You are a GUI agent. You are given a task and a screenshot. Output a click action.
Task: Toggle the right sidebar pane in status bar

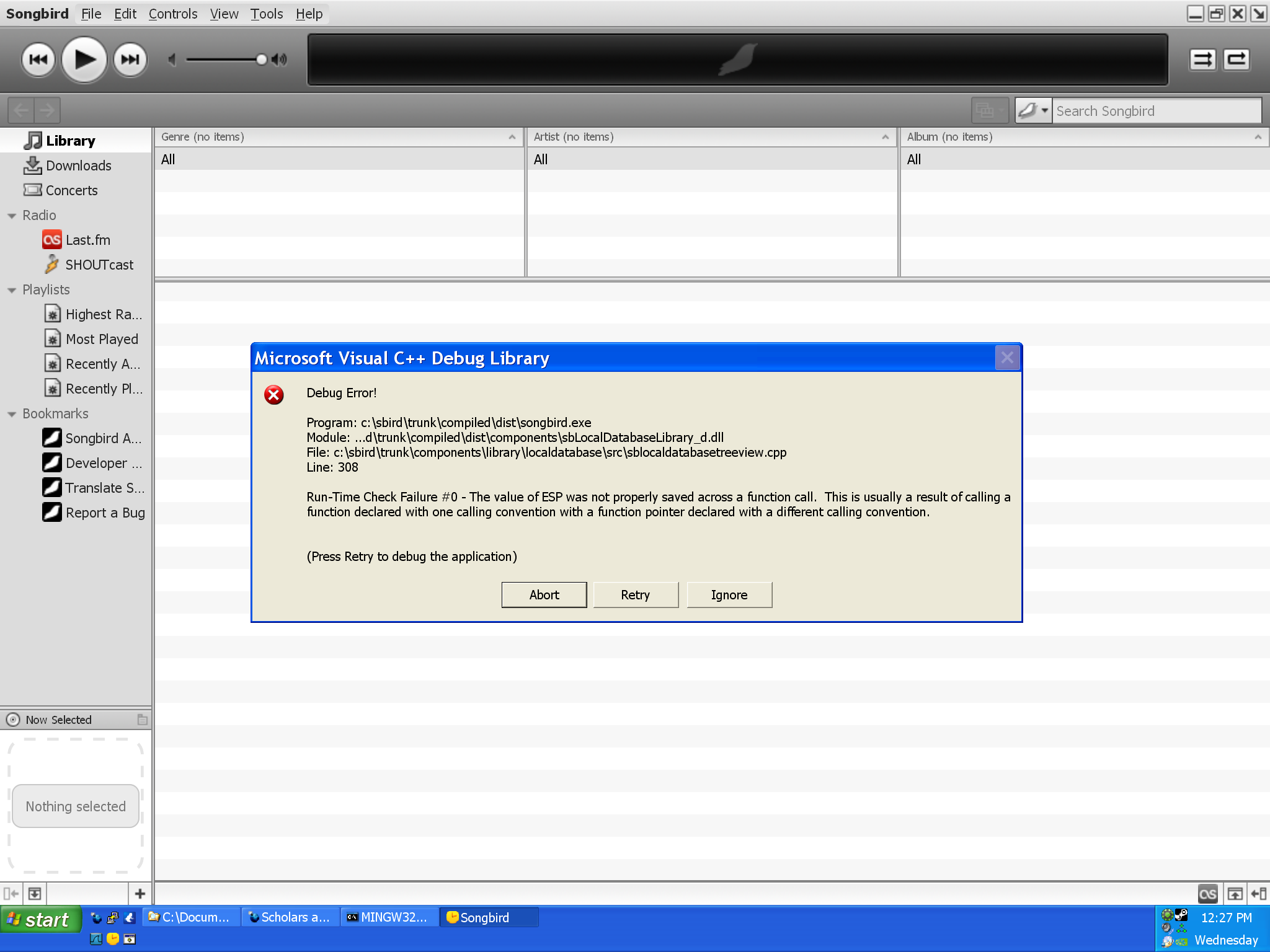click(x=1258, y=894)
